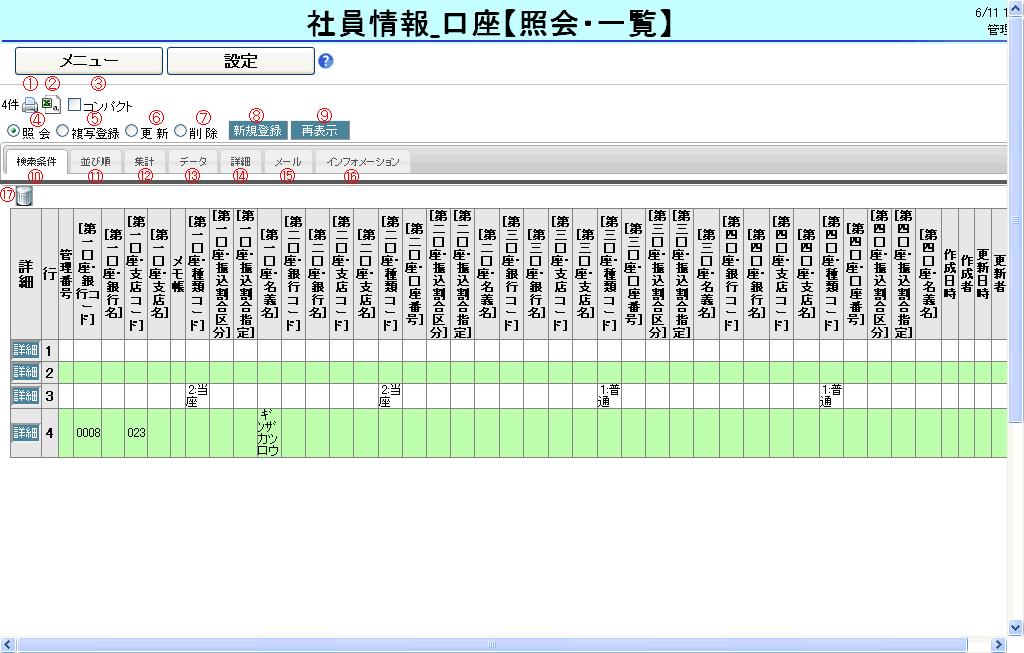Export the list with the Excel icon
The width and height of the screenshot is (1024, 653).
coord(51,104)
